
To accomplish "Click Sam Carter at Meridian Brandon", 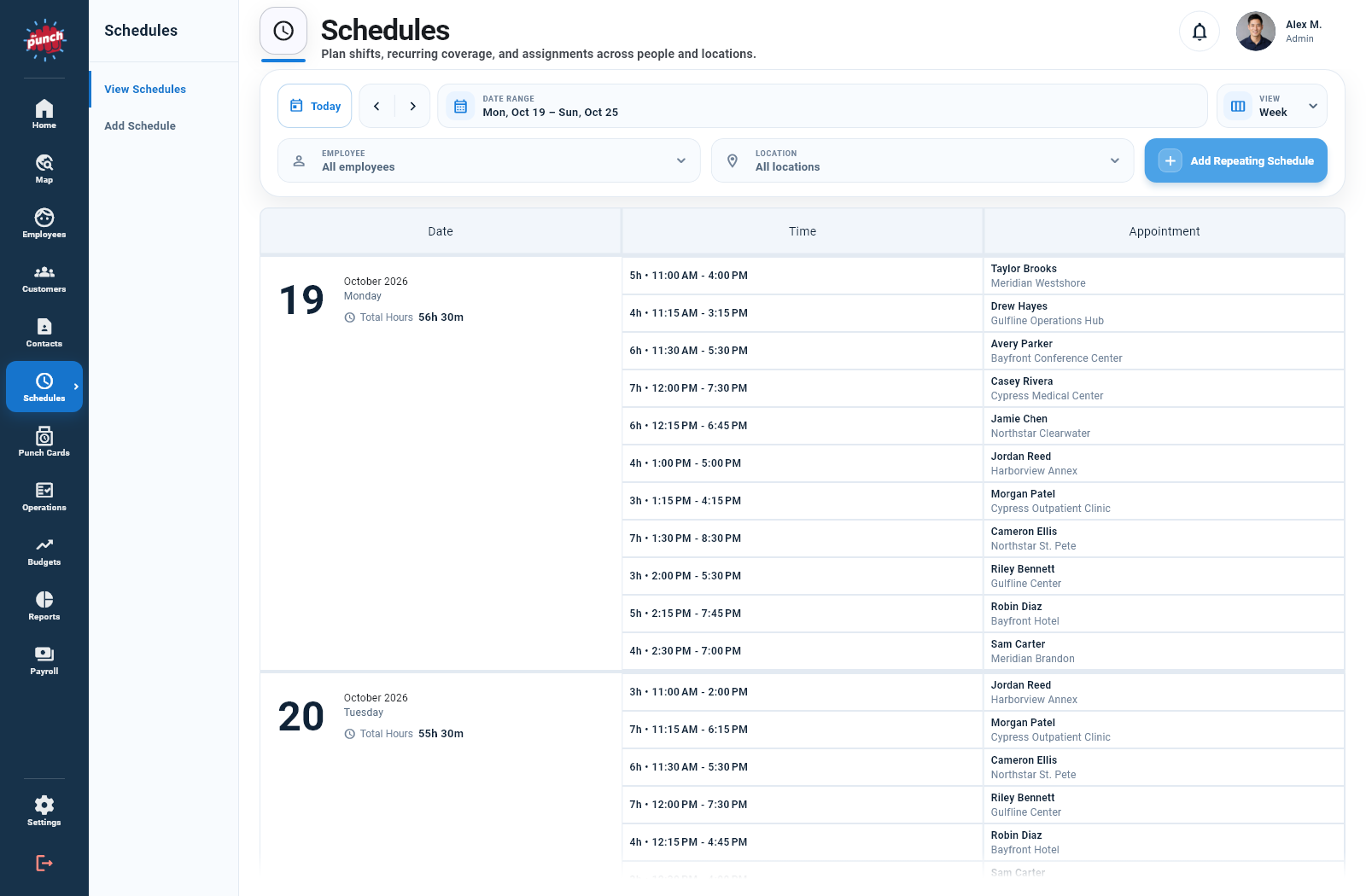I will coord(1164,651).
